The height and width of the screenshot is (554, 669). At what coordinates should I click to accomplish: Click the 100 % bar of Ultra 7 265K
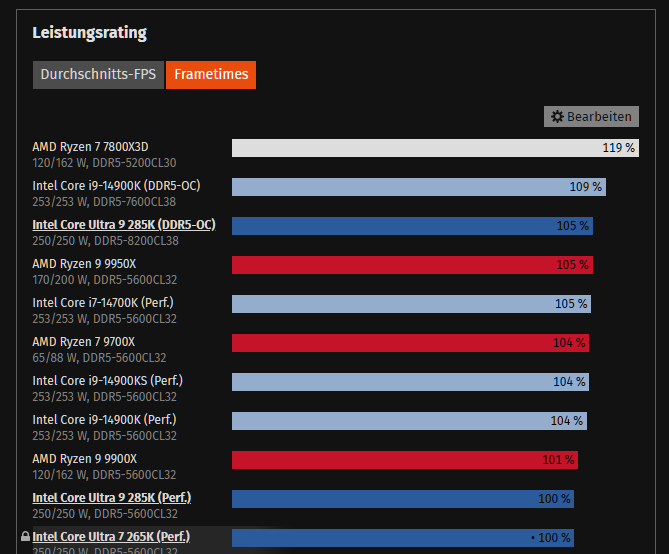pos(403,538)
